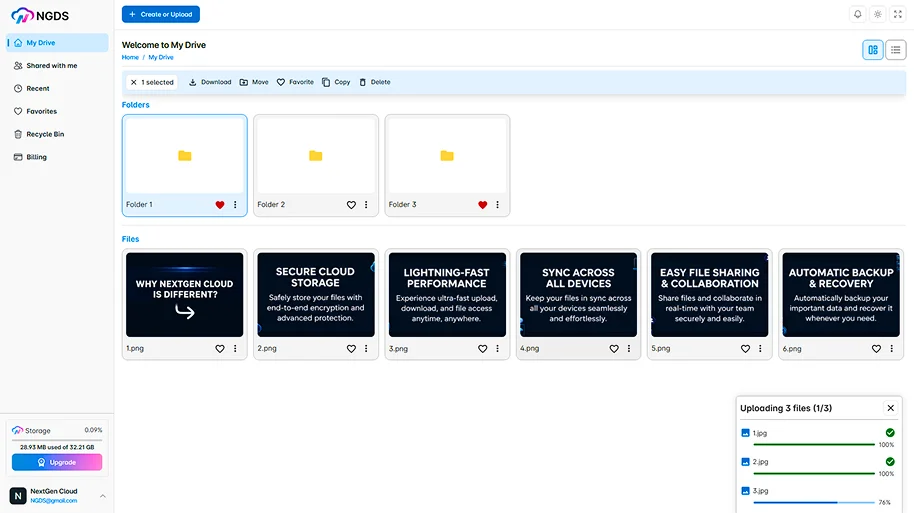Favorite the selected item from toolbar

click(295, 82)
